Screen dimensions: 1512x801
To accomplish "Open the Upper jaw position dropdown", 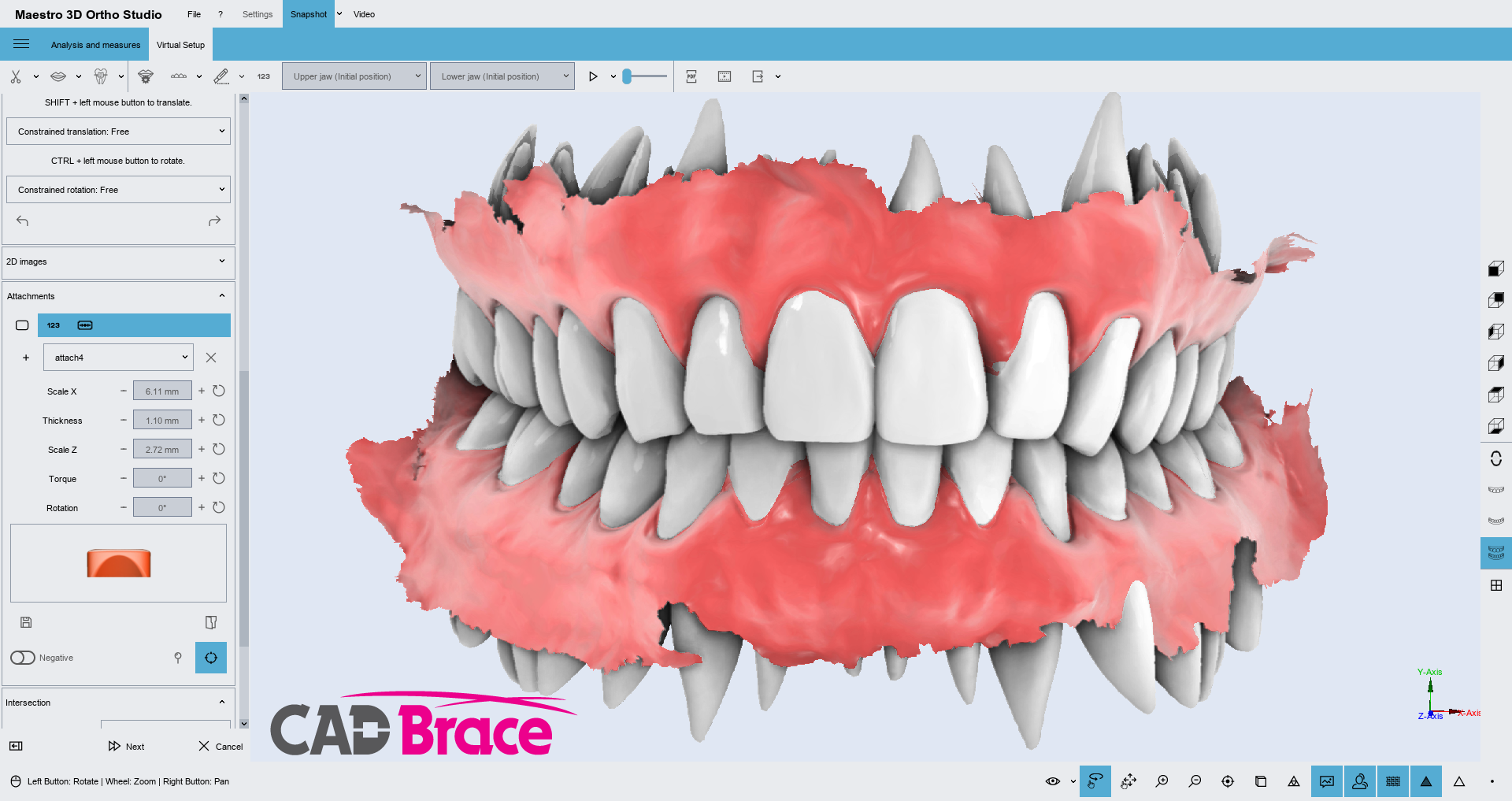I will click(354, 76).
